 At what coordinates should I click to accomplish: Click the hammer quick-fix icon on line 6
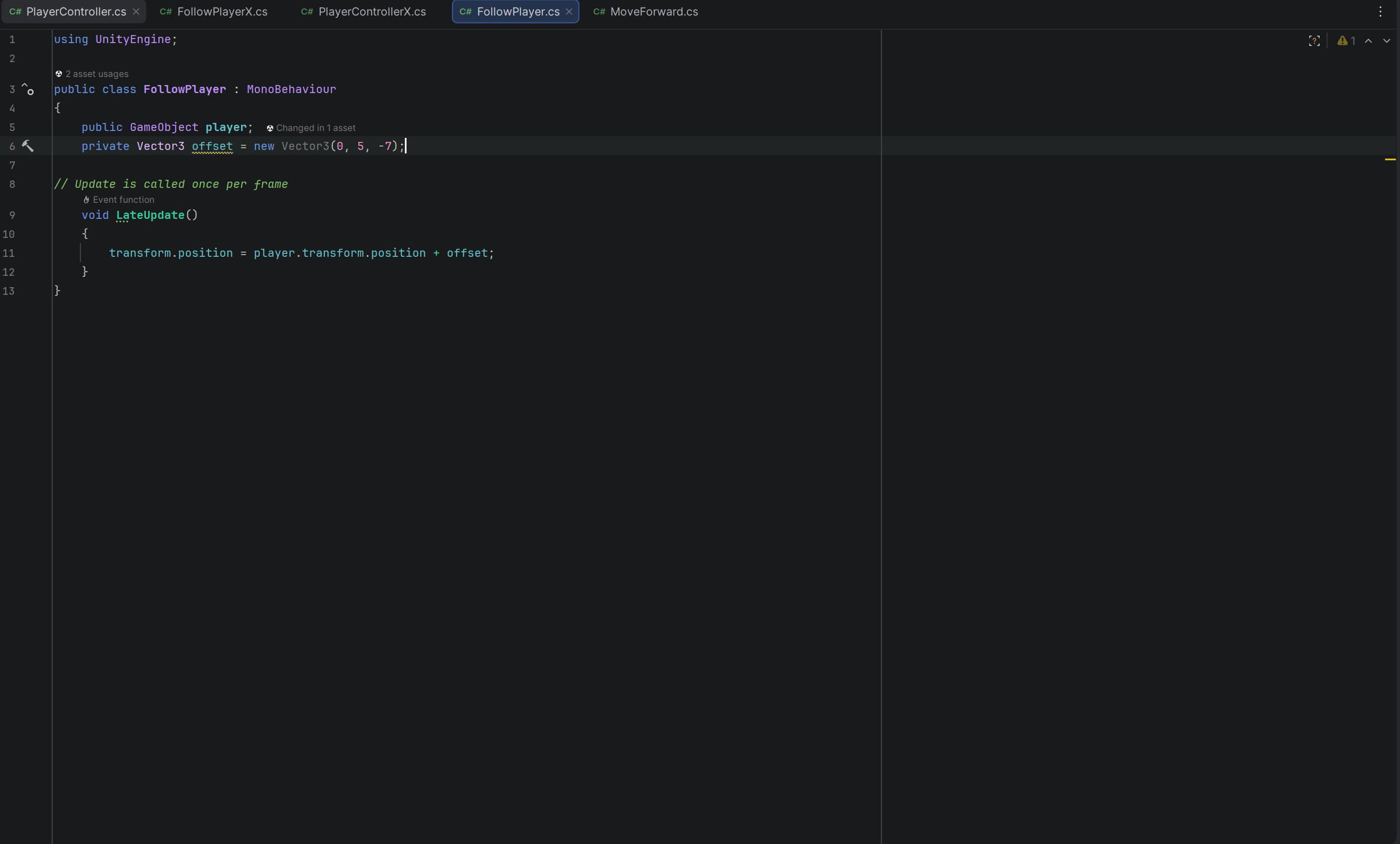pos(28,146)
